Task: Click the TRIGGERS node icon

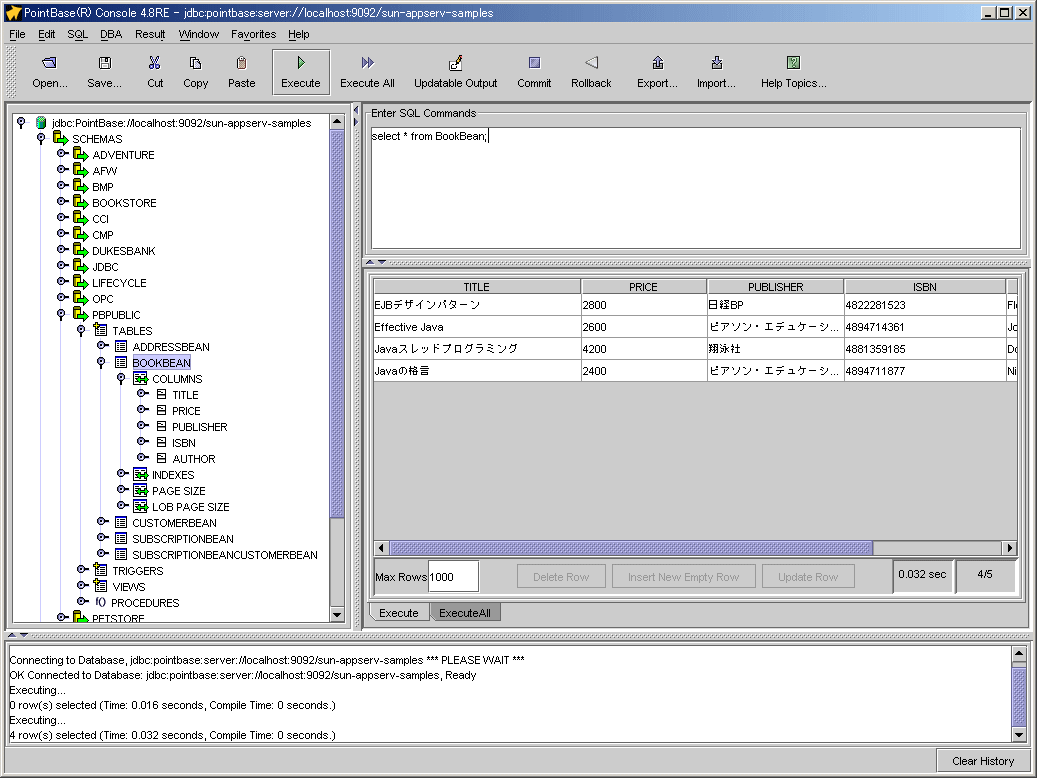Action: (101, 570)
